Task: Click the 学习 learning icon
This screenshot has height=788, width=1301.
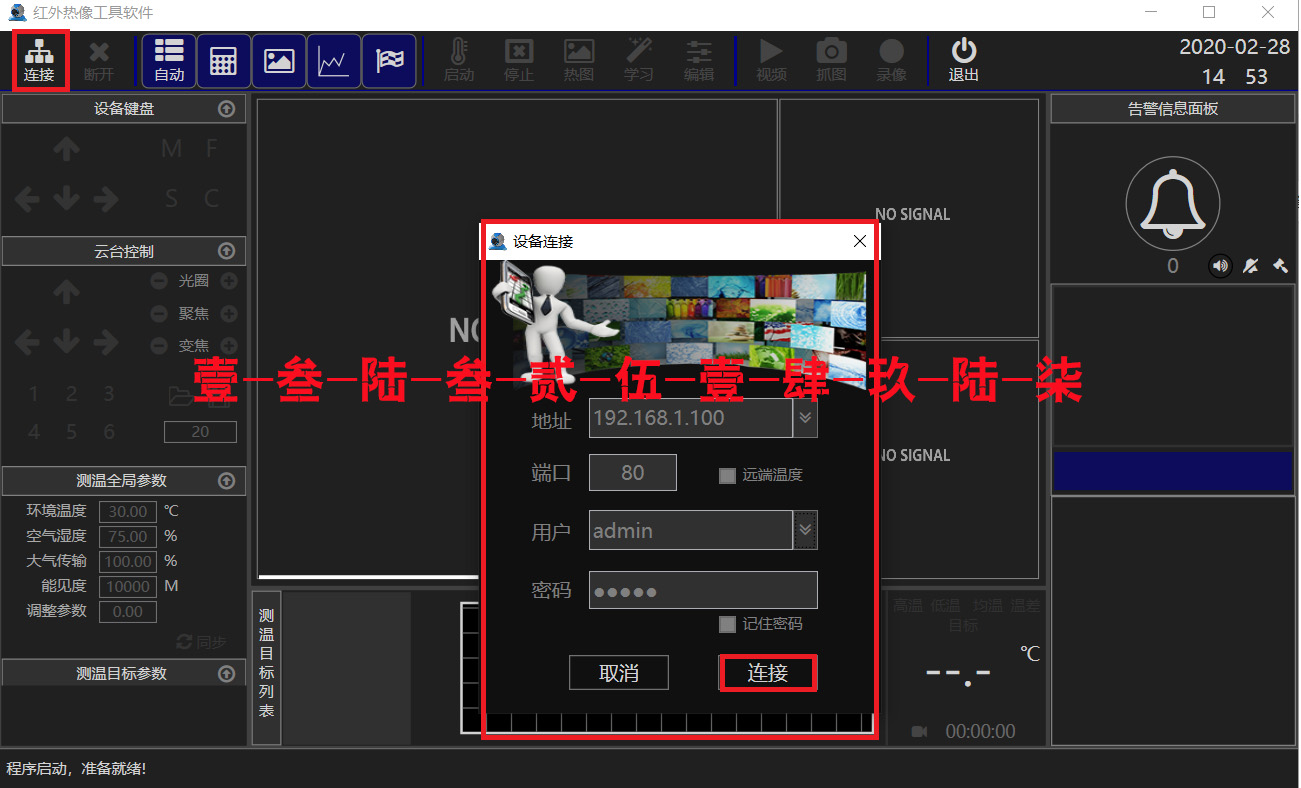Action: [x=639, y=60]
